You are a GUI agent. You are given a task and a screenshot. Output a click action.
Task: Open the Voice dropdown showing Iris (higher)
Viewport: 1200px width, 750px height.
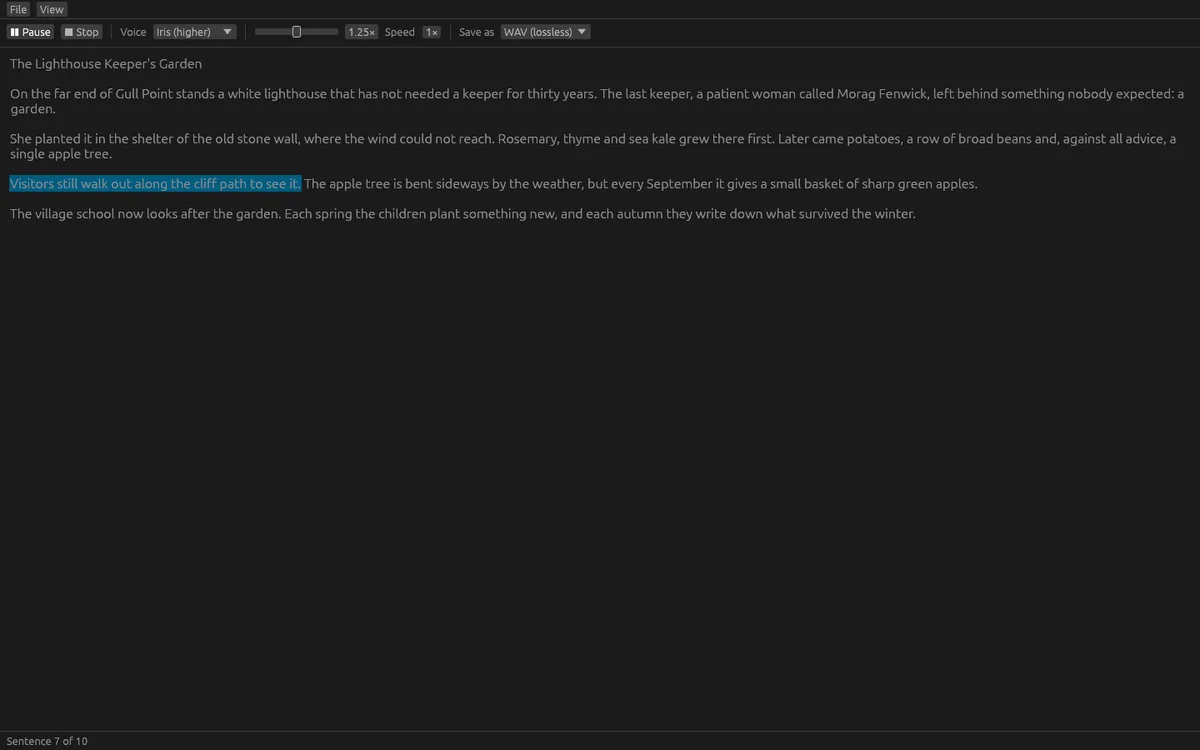click(x=195, y=32)
